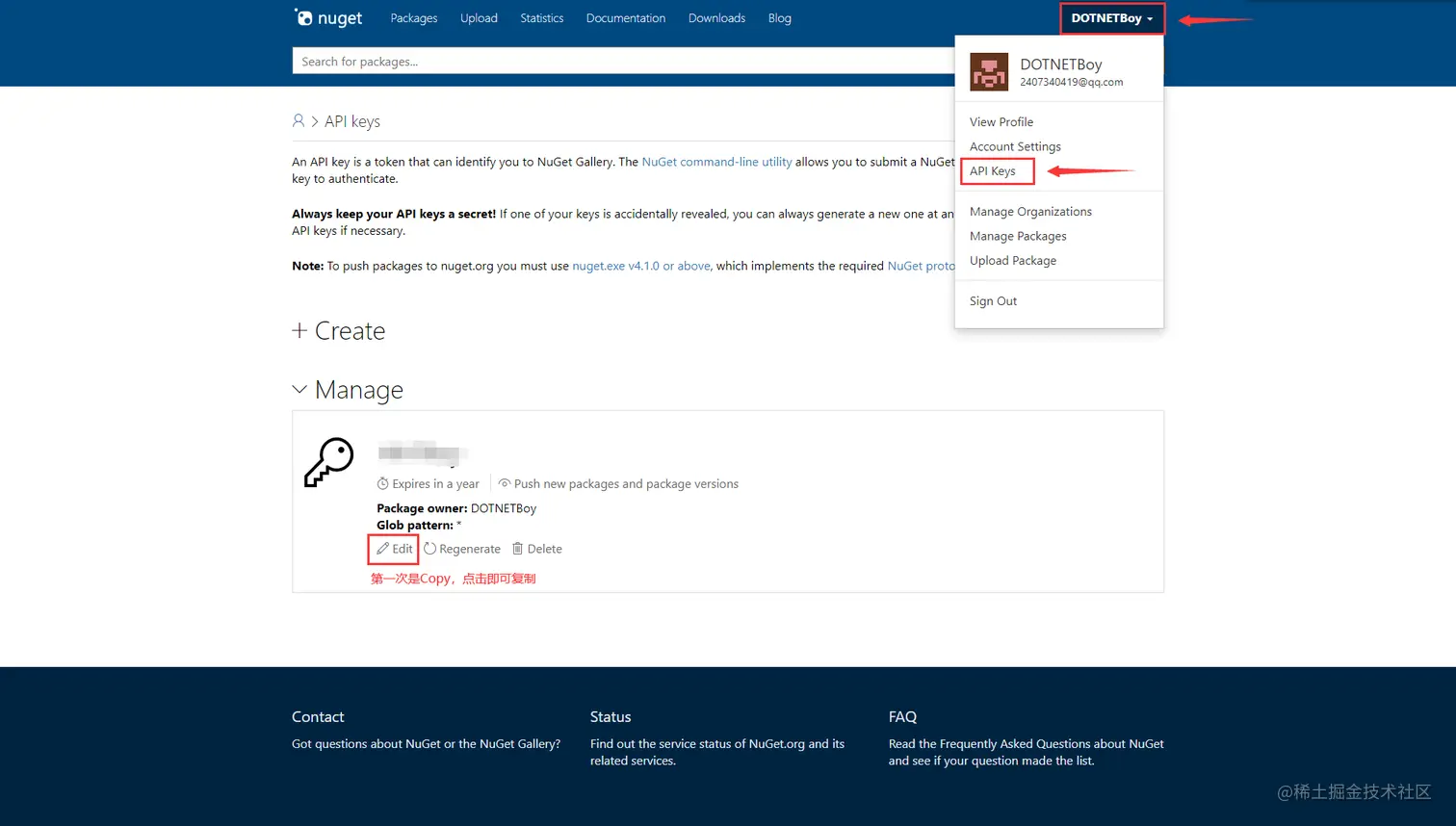
Task: Open the Packages nav item
Action: [414, 18]
